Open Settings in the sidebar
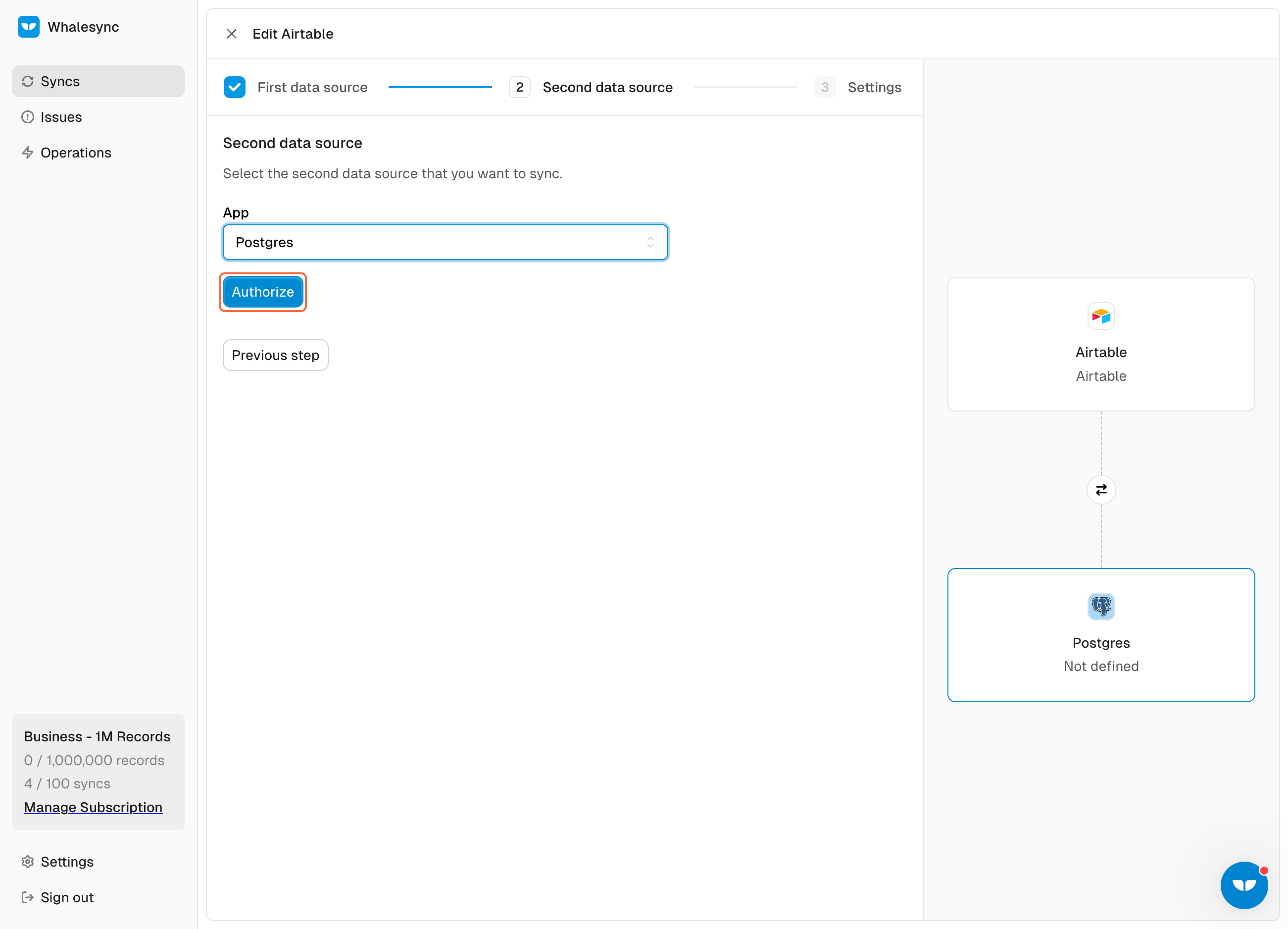 tap(98, 862)
